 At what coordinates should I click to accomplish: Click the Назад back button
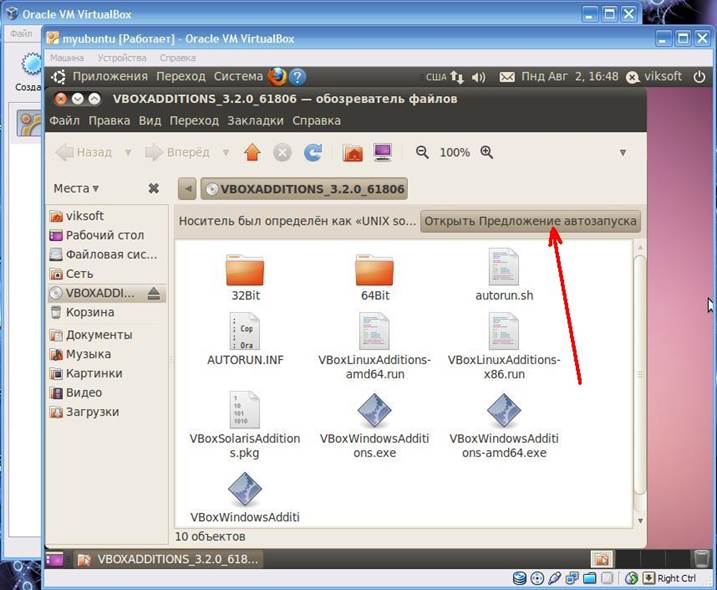[x=85, y=152]
